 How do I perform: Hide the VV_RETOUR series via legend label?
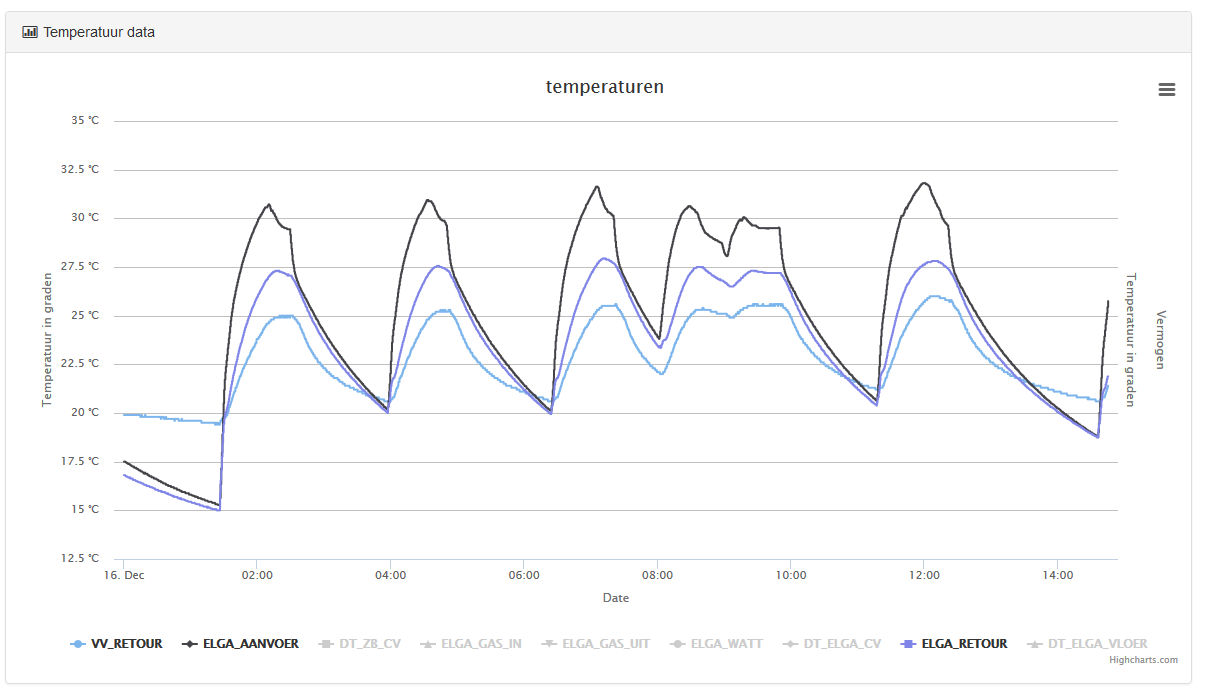pos(126,644)
